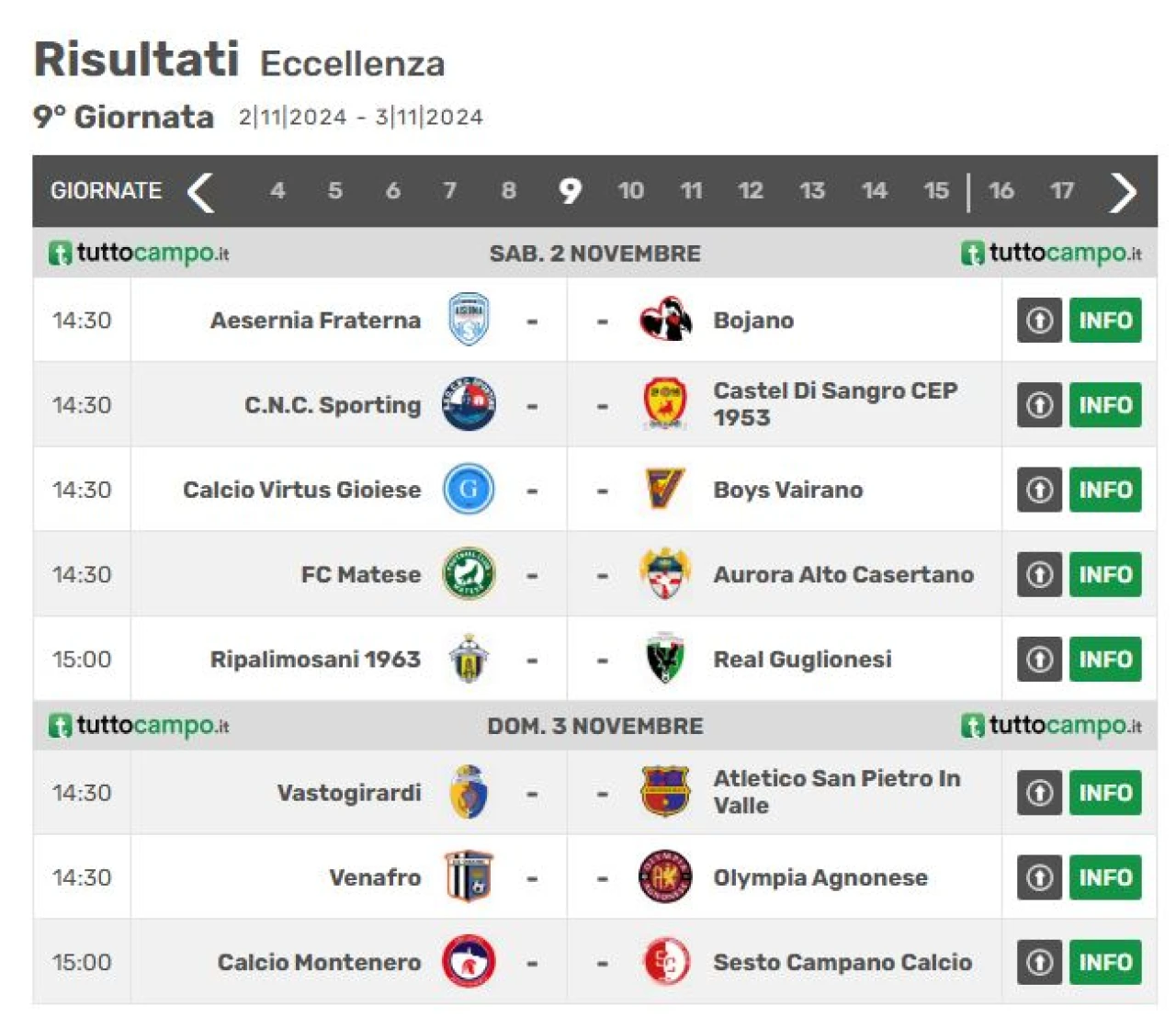1176x1028 pixels.
Task: Open the C.N.C. Sporting crest
Action: (x=469, y=404)
